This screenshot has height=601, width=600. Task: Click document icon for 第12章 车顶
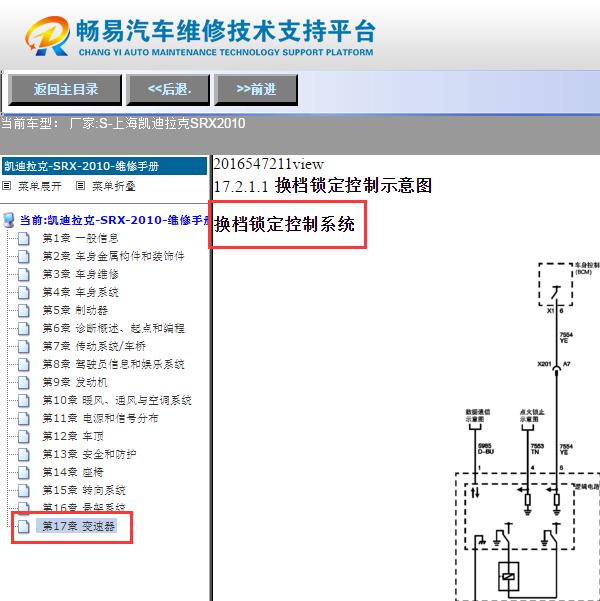[24, 437]
